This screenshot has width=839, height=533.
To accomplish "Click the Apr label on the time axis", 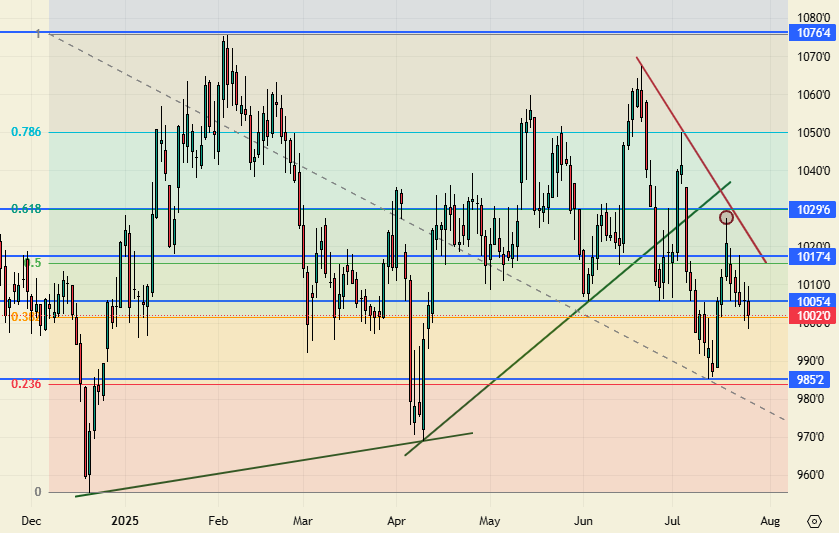I will [x=397, y=521].
